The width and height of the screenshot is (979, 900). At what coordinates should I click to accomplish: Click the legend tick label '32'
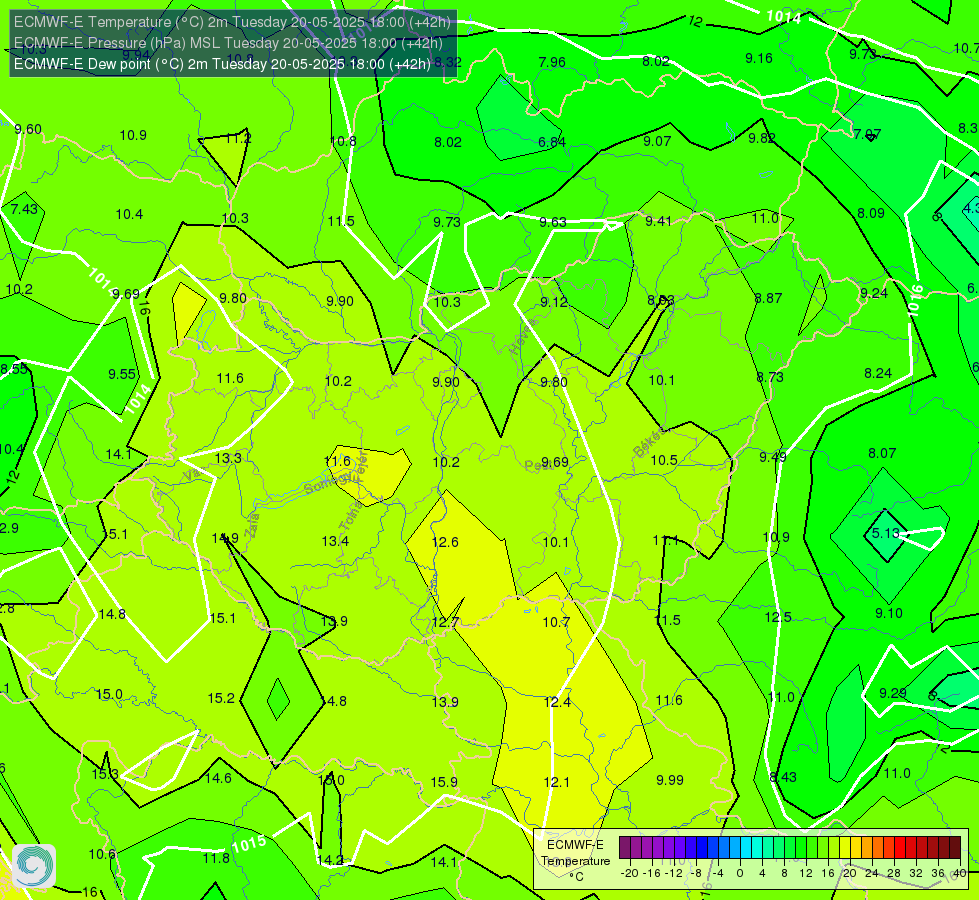[915, 873]
